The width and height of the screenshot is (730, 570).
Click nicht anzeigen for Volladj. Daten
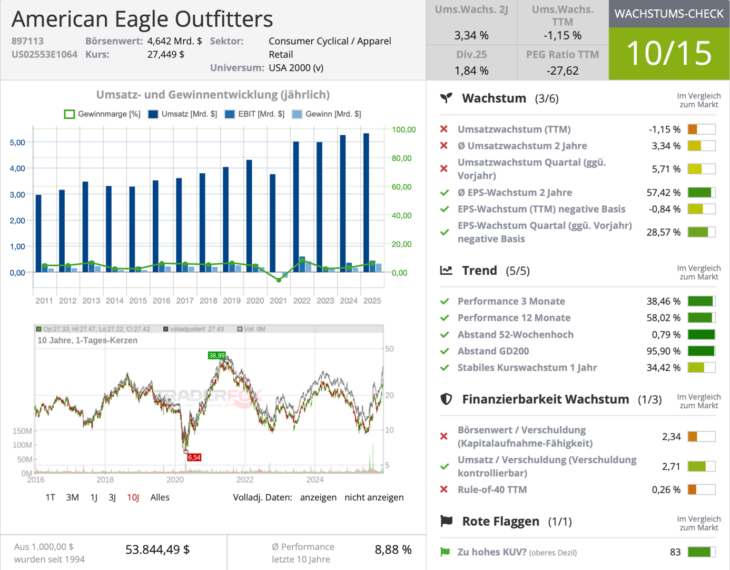pos(374,497)
